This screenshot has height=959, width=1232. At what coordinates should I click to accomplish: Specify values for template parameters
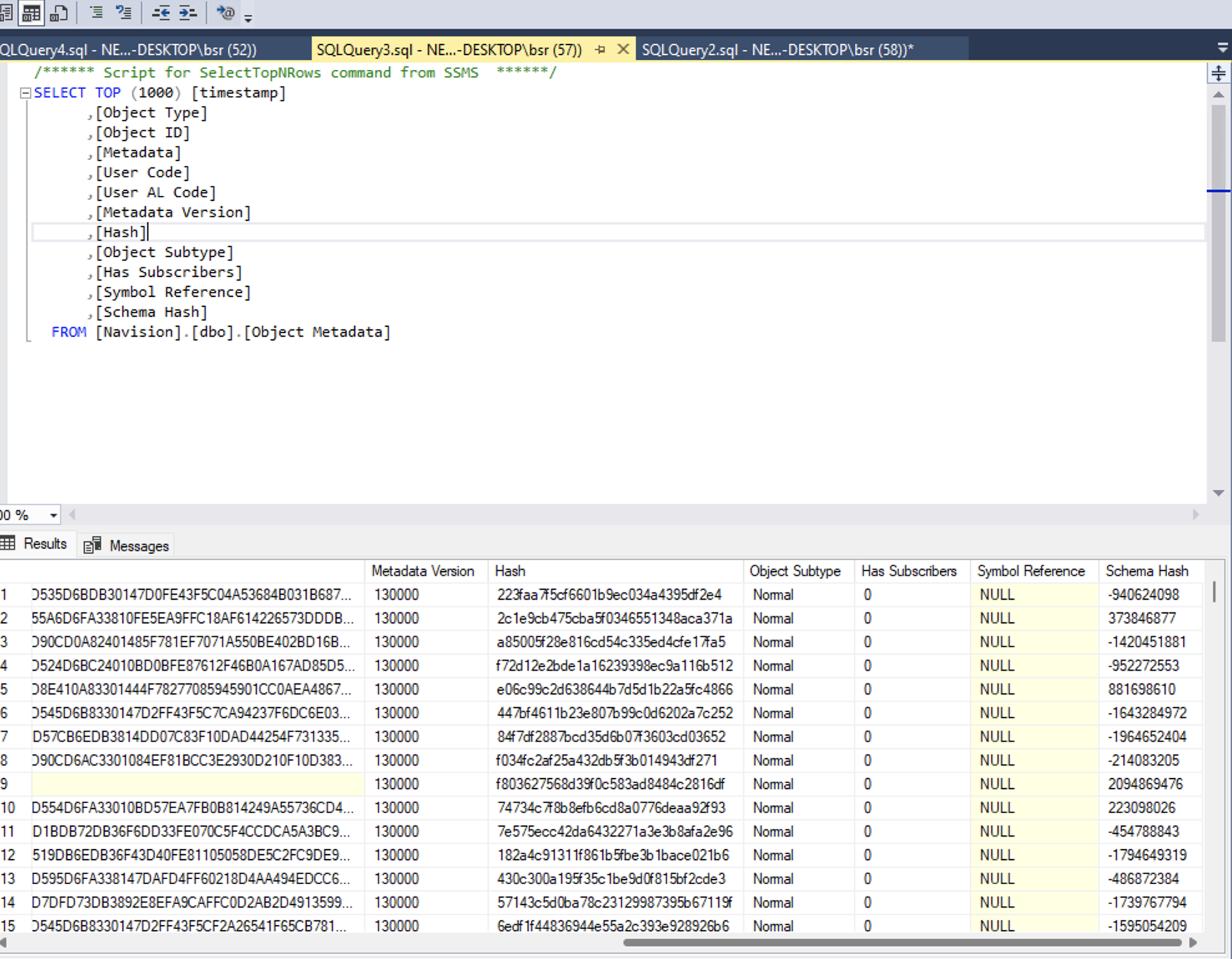pos(224,12)
